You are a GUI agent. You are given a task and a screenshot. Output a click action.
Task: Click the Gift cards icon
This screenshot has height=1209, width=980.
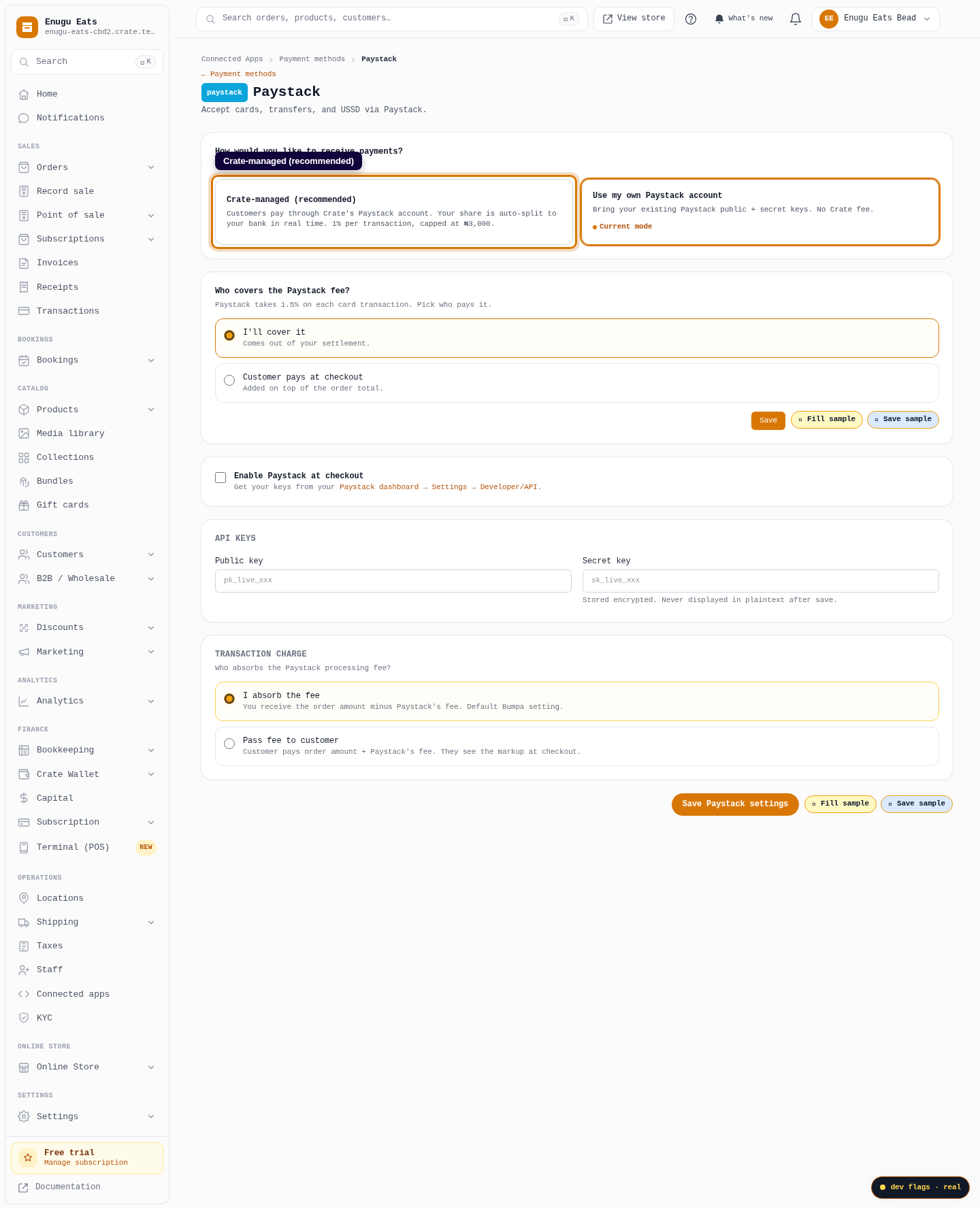click(24, 505)
